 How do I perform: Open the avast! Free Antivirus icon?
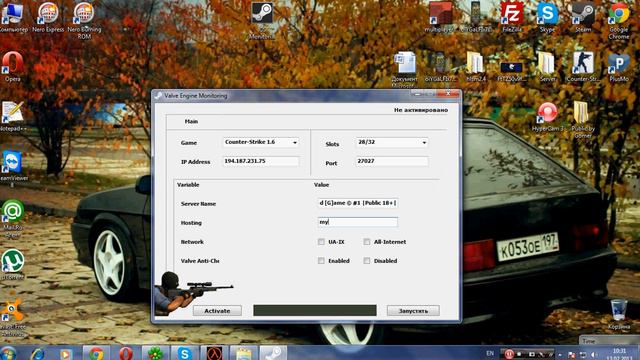point(13,318)
